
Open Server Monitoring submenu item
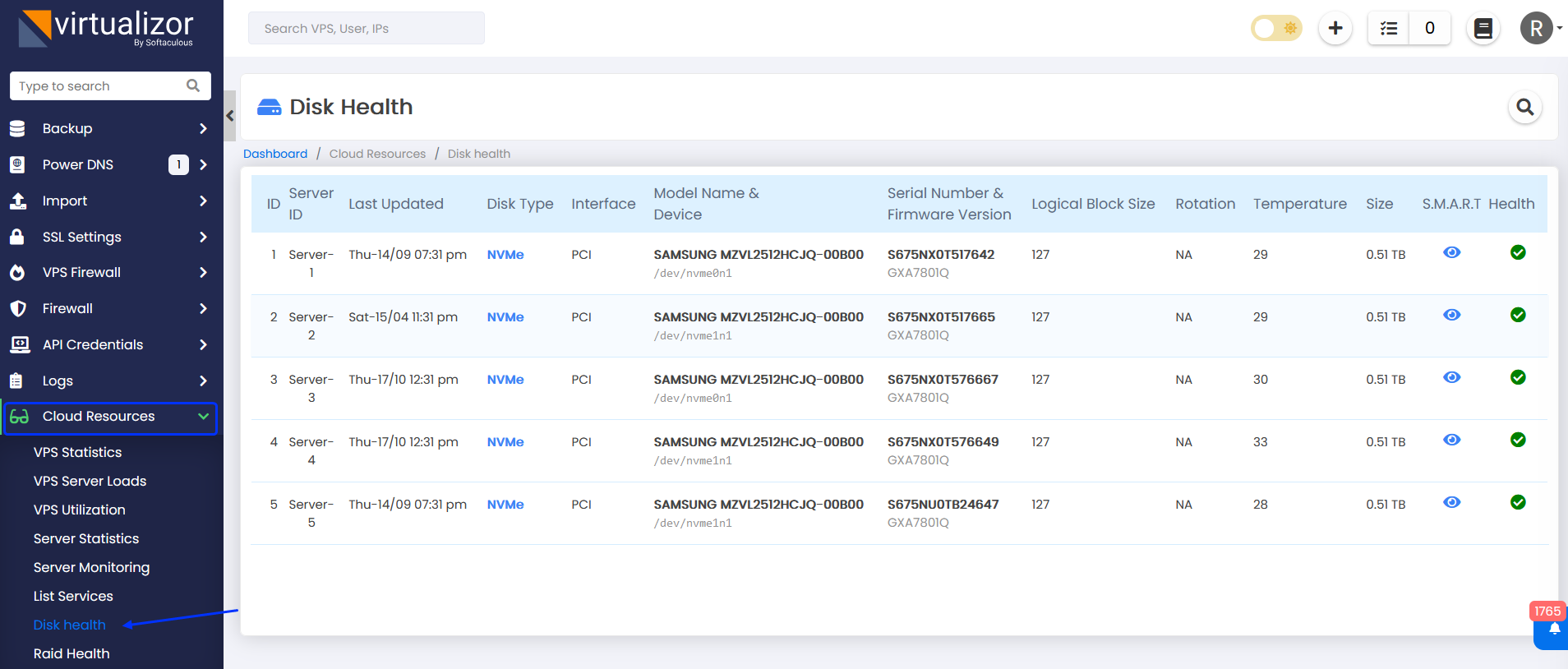coord(91,567)
